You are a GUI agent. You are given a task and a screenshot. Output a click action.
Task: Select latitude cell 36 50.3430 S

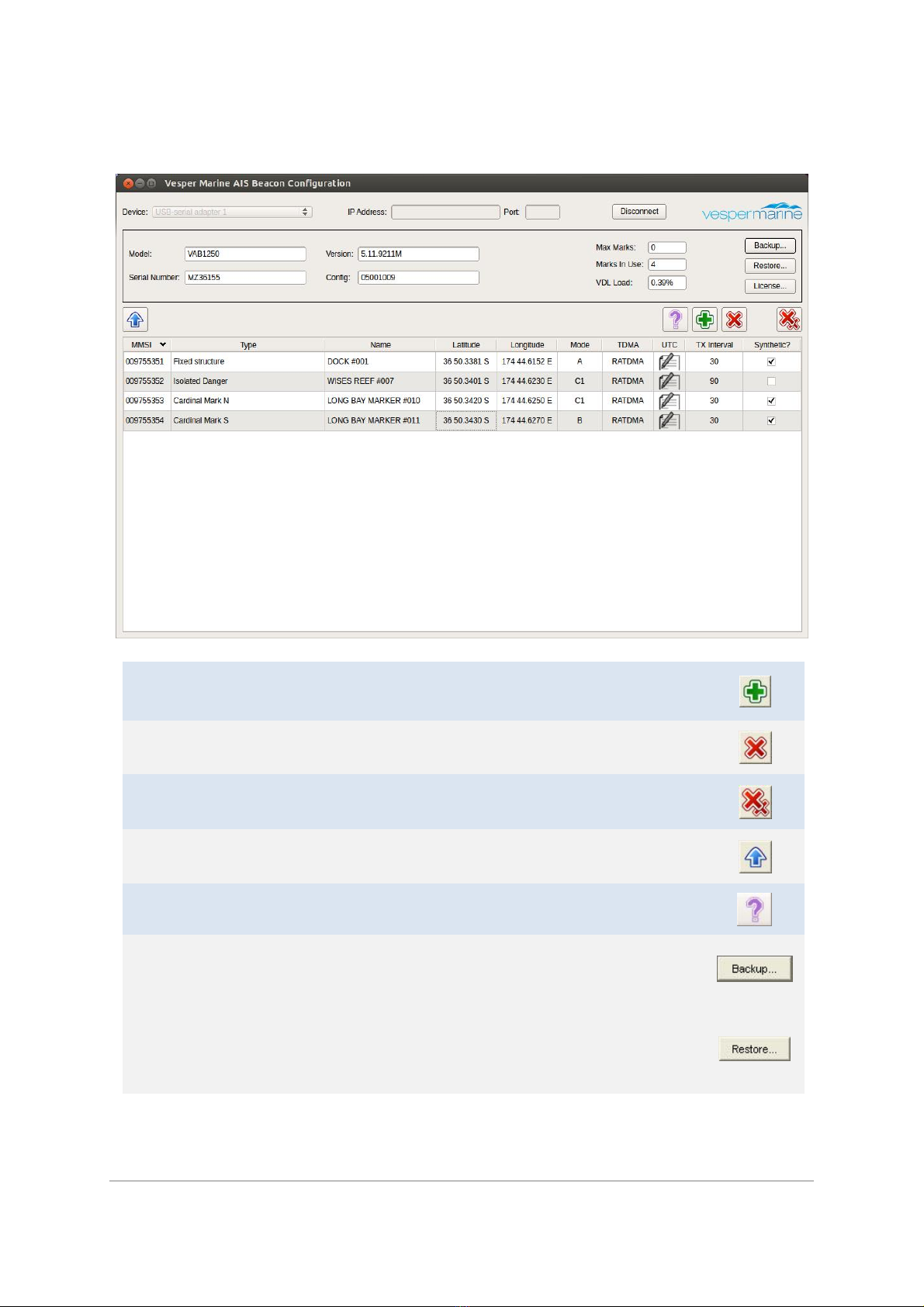pos(466,420)
